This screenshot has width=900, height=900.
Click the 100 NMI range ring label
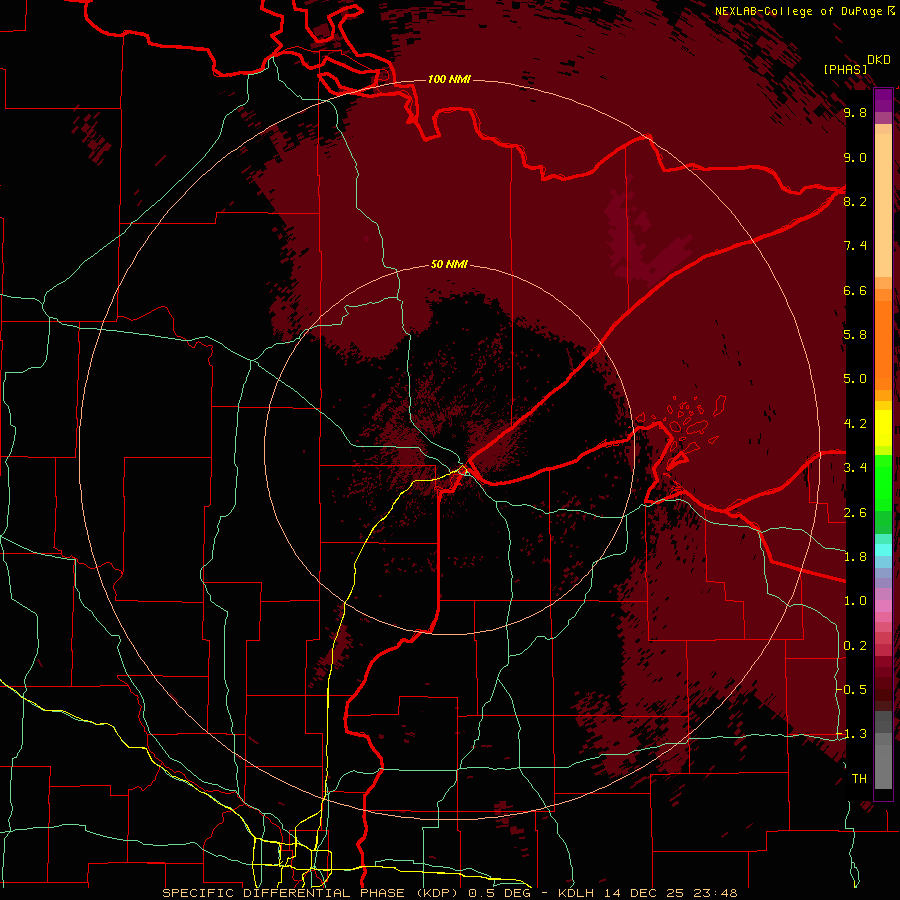point(449,79)
